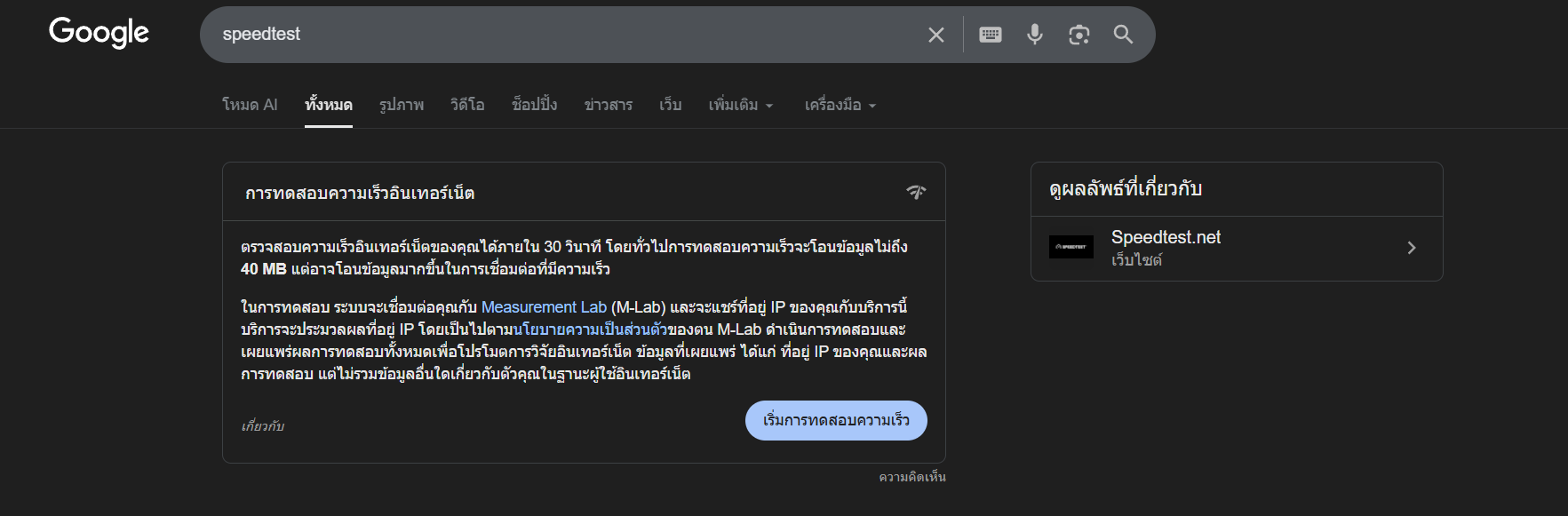The width and height of the screenshot is (1568, 516).
Task: Open the นโยบายความเป็นส่วนตัว privacy policy link
Action: [x=590, y=329]
